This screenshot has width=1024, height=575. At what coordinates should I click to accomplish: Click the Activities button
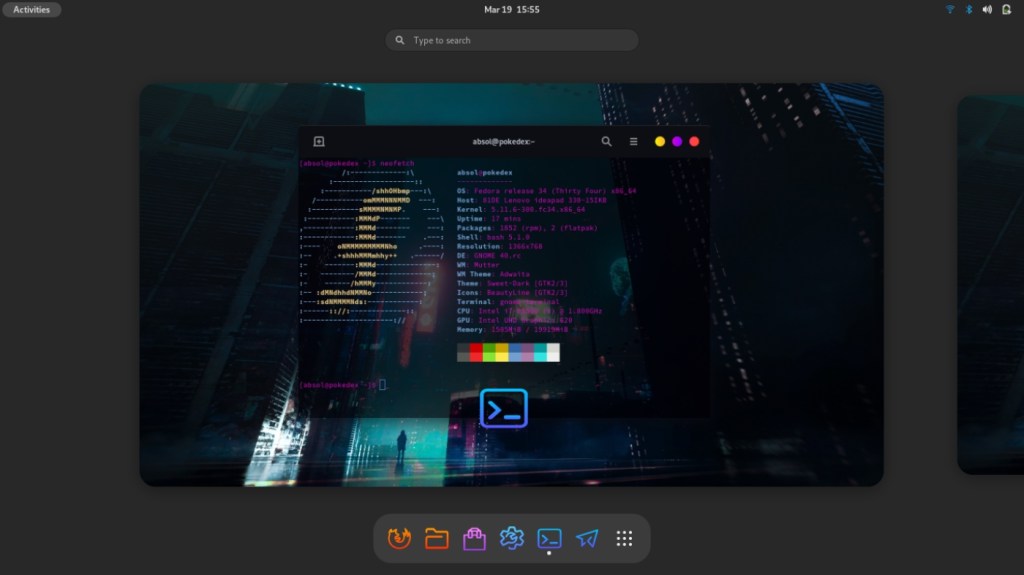pos(31,10)
